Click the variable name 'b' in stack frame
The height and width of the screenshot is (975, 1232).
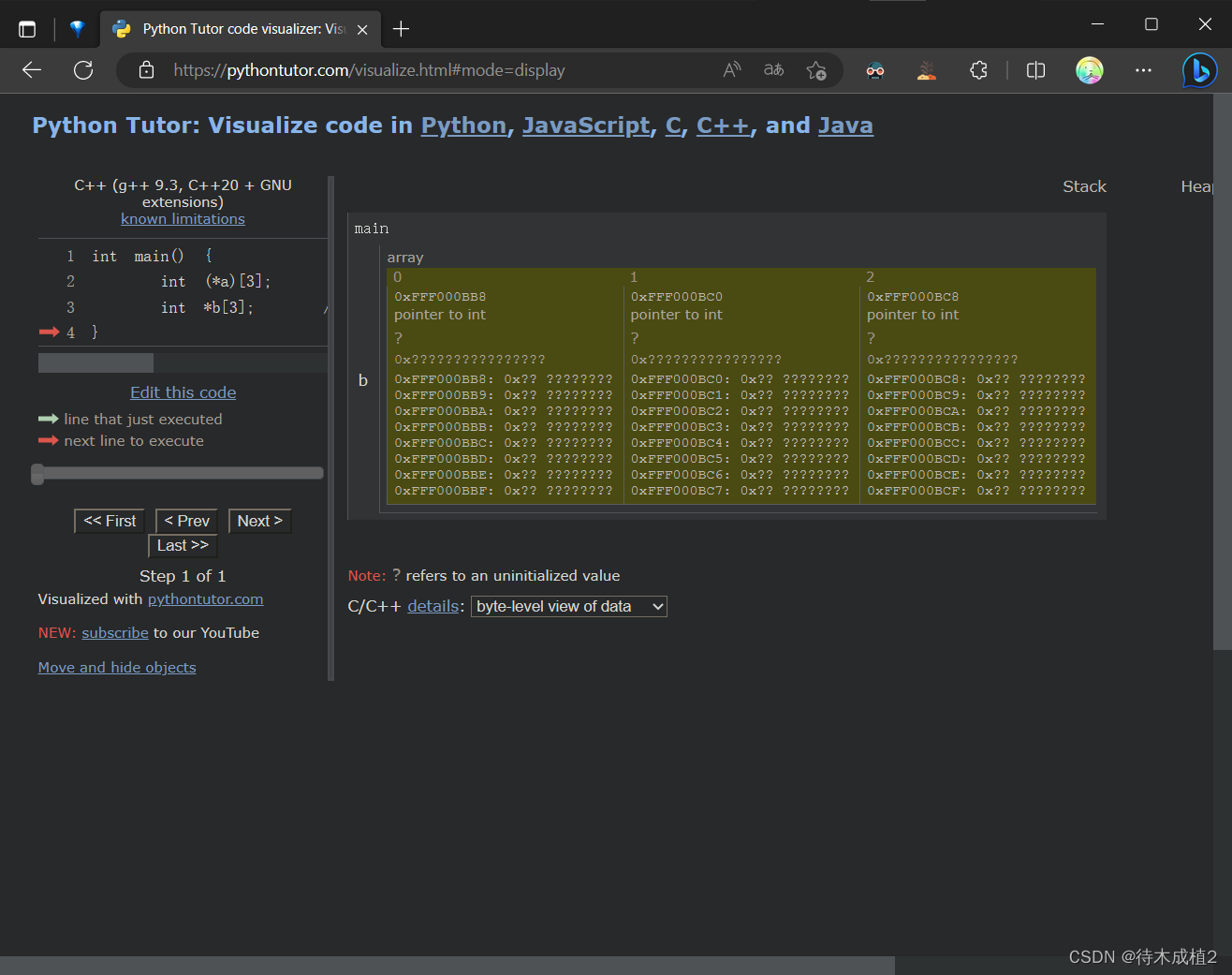[x=363, y=380]
